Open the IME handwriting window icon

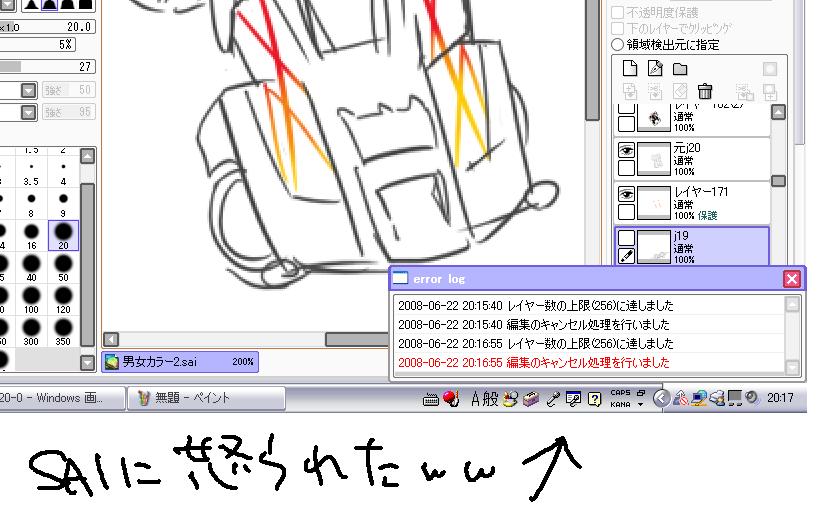[x=573, y=398]
